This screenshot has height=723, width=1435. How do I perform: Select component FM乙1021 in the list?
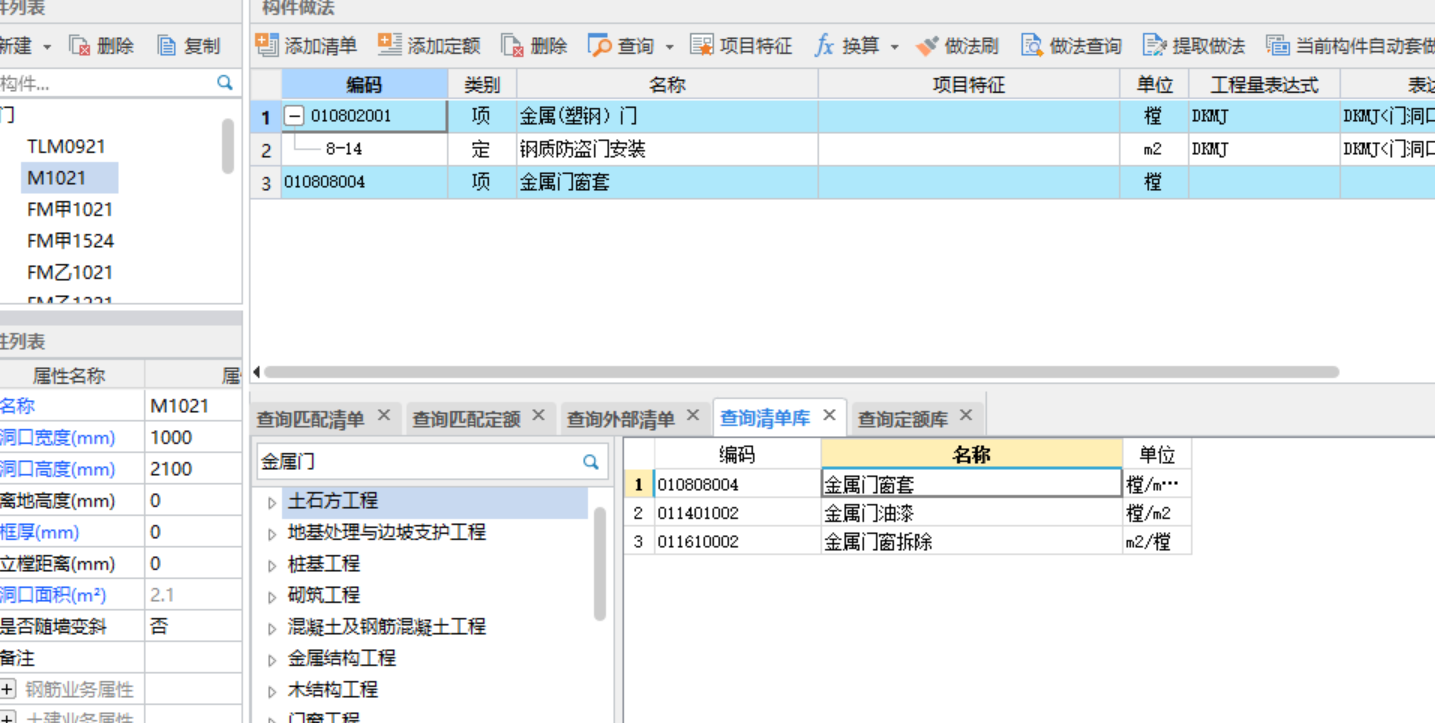[x=70, y=272]
